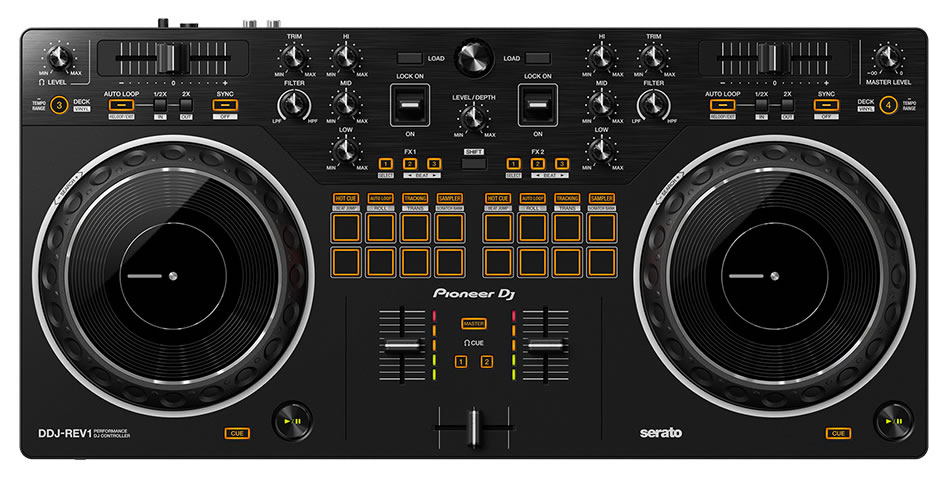Select FX1 effect button 3

434,164
